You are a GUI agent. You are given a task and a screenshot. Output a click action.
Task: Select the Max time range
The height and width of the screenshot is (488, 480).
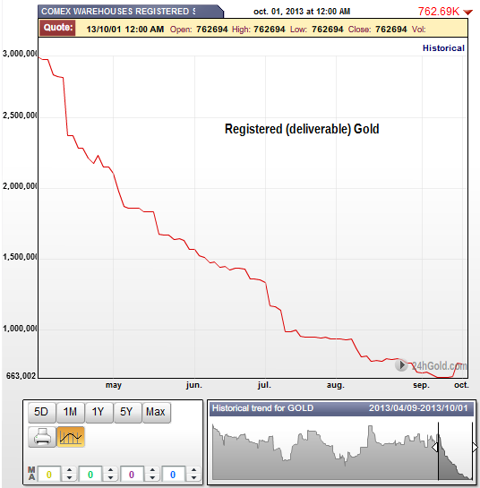(156, 412)
